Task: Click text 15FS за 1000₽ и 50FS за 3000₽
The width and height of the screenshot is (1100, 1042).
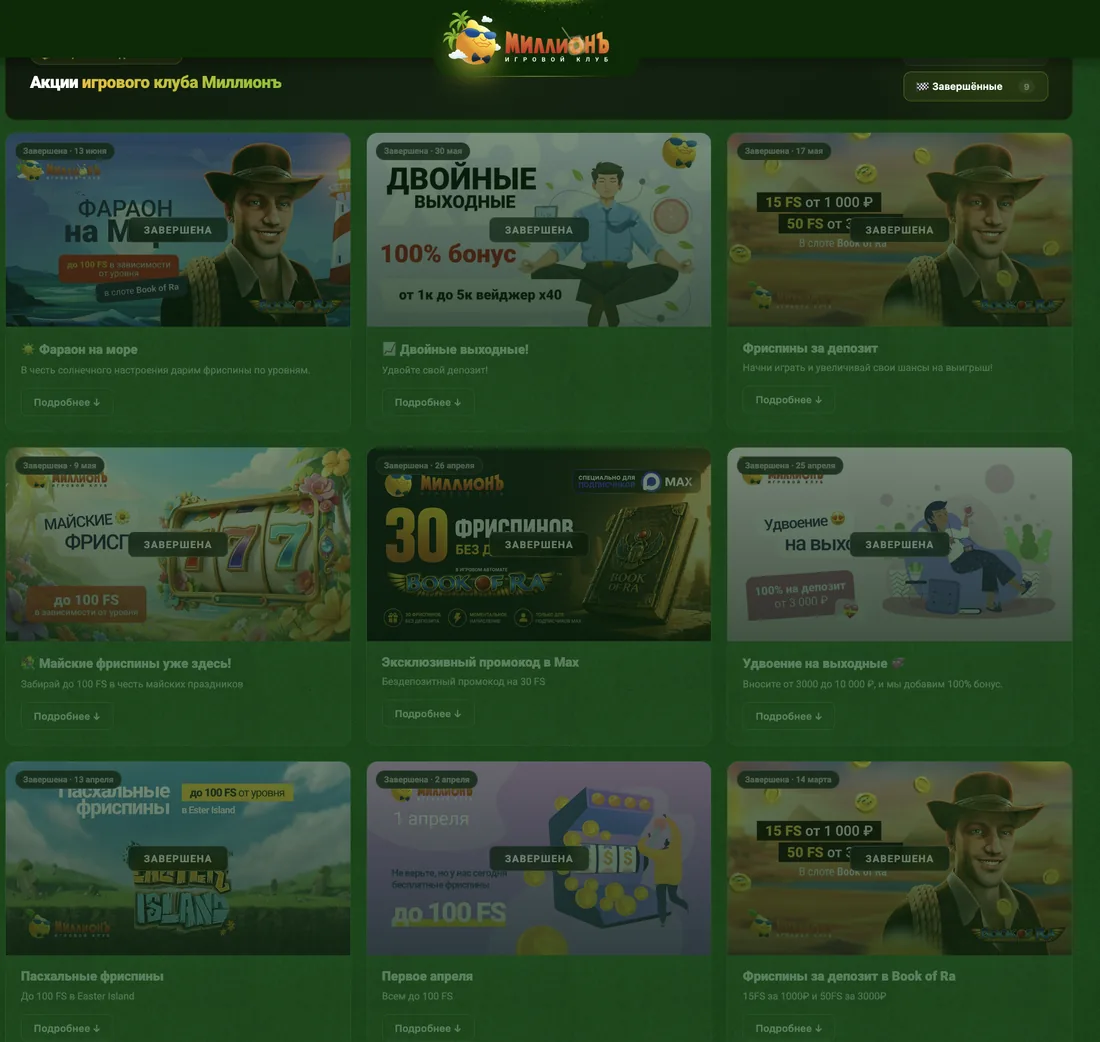Action: pos(814,996)
